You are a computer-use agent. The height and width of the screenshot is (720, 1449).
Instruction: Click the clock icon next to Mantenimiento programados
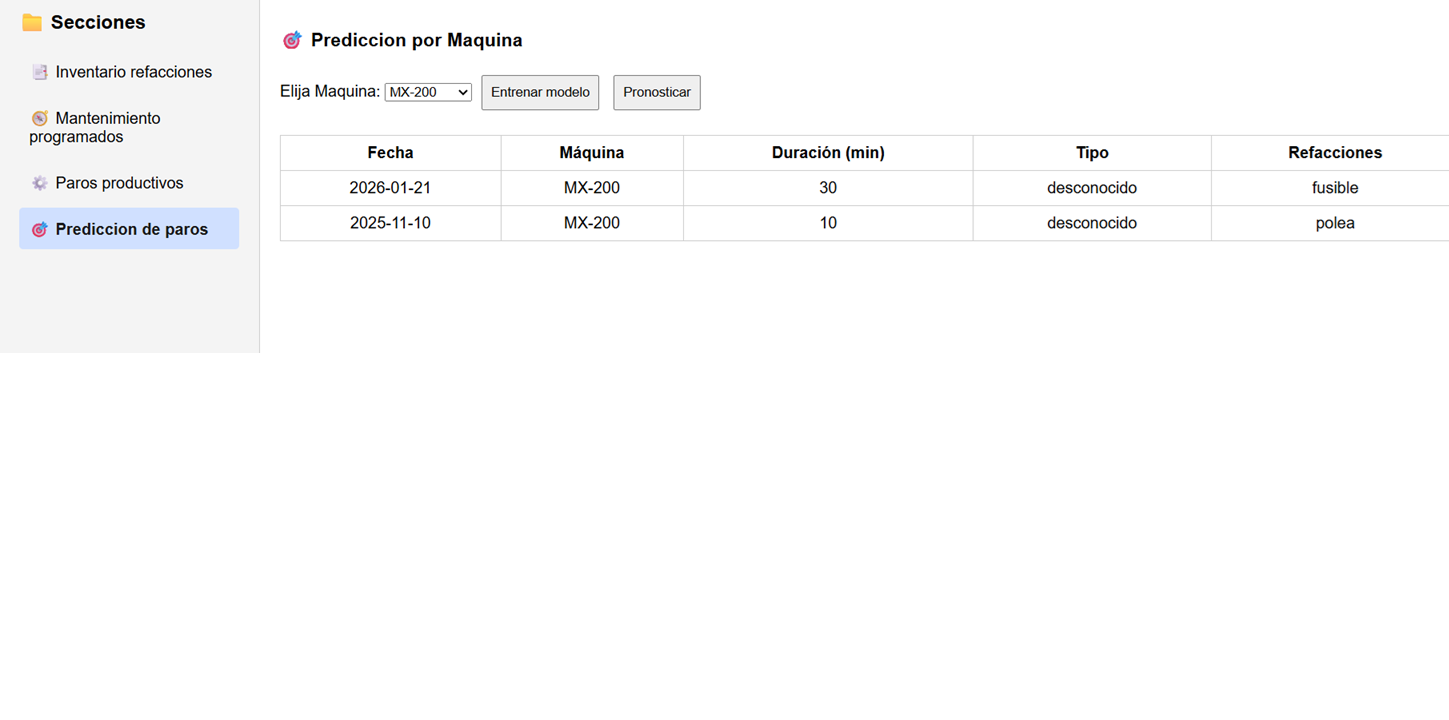tap(38, 117)
